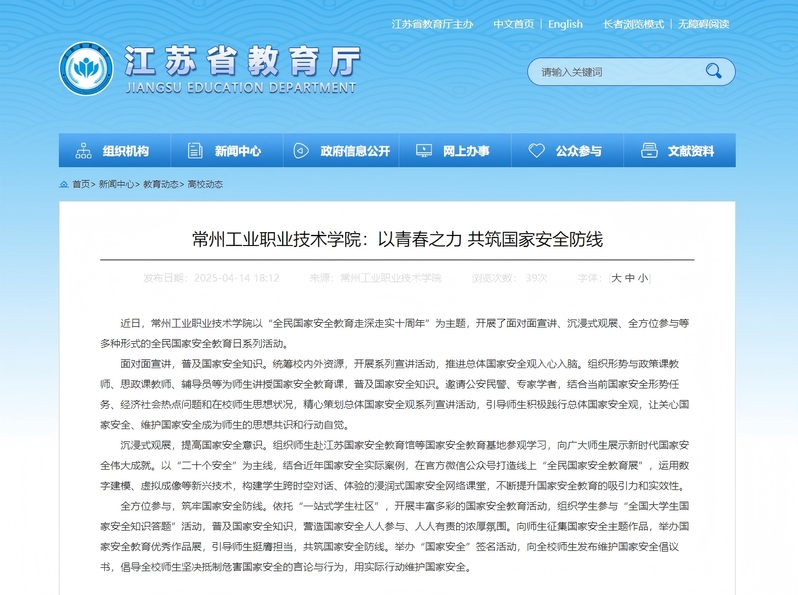
Task: Click the Jiangsu Education Department logo emblem
Action: [86, 69]
